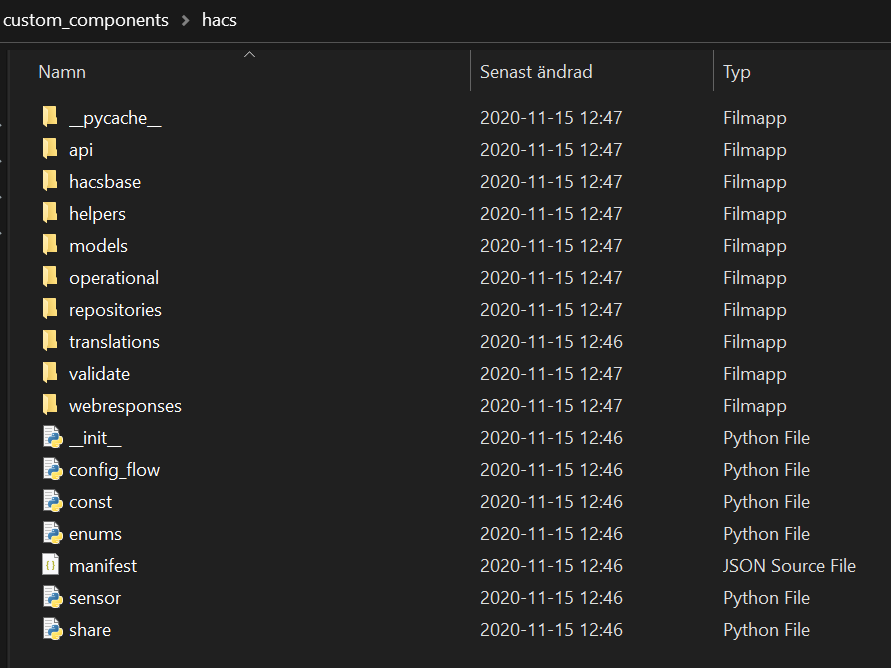Click the helpers folder icon
The image size is (891, 668).
pyautogui.click(x=50, y=212)
